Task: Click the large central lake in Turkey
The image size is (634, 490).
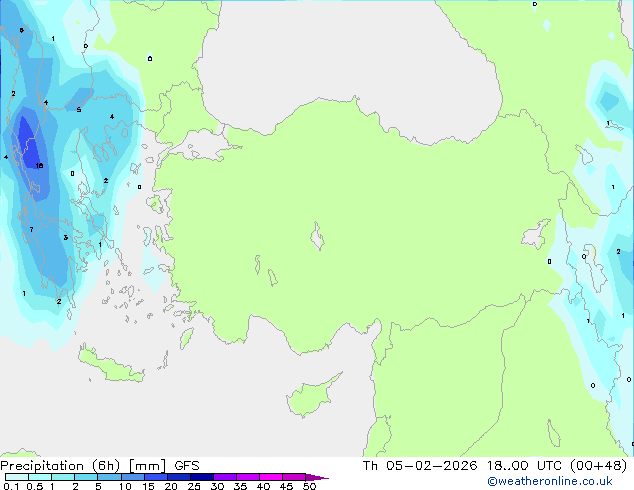Action: [x=317, y=237]
